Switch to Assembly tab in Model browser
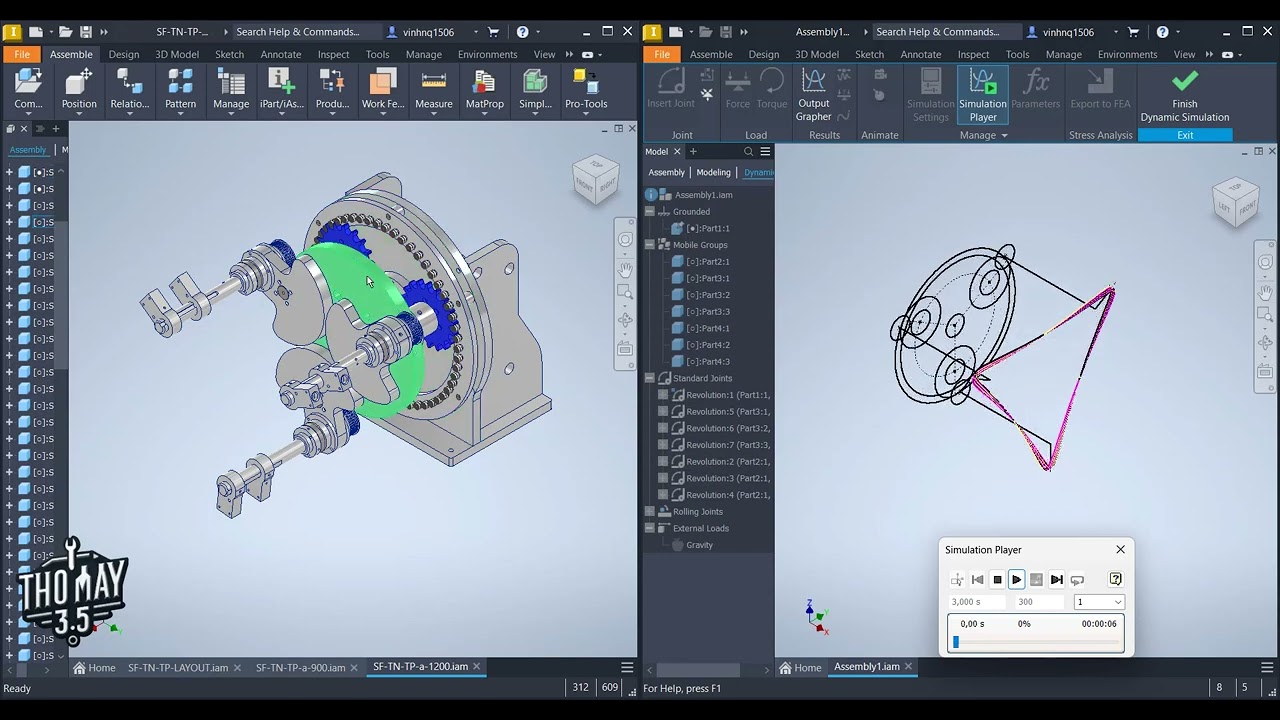 (666, 172)
